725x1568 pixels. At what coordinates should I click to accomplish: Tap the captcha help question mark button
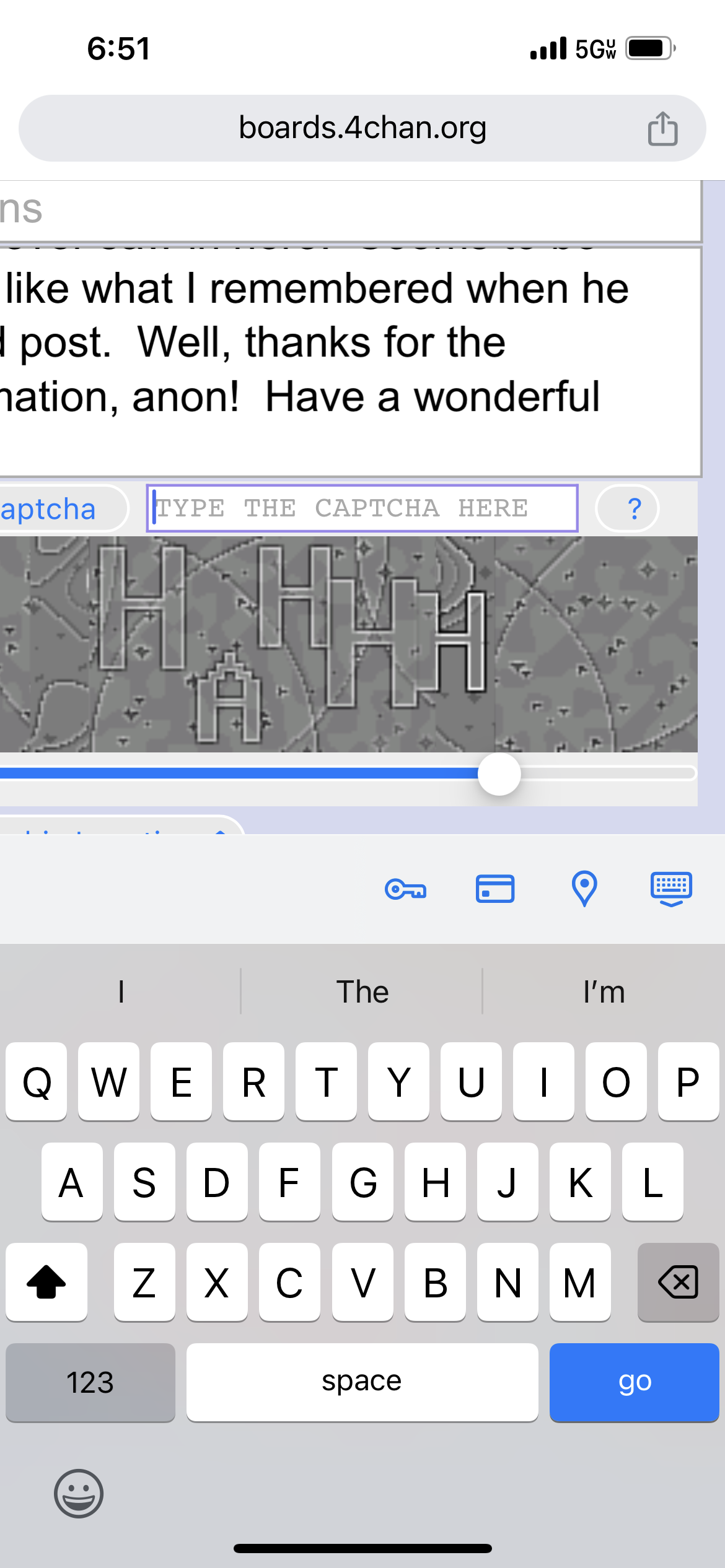pos(627,508)
